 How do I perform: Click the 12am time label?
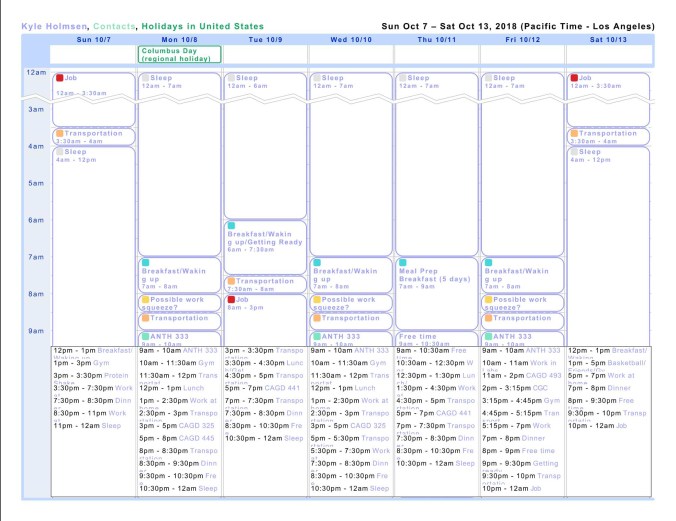tap(36, 72)
